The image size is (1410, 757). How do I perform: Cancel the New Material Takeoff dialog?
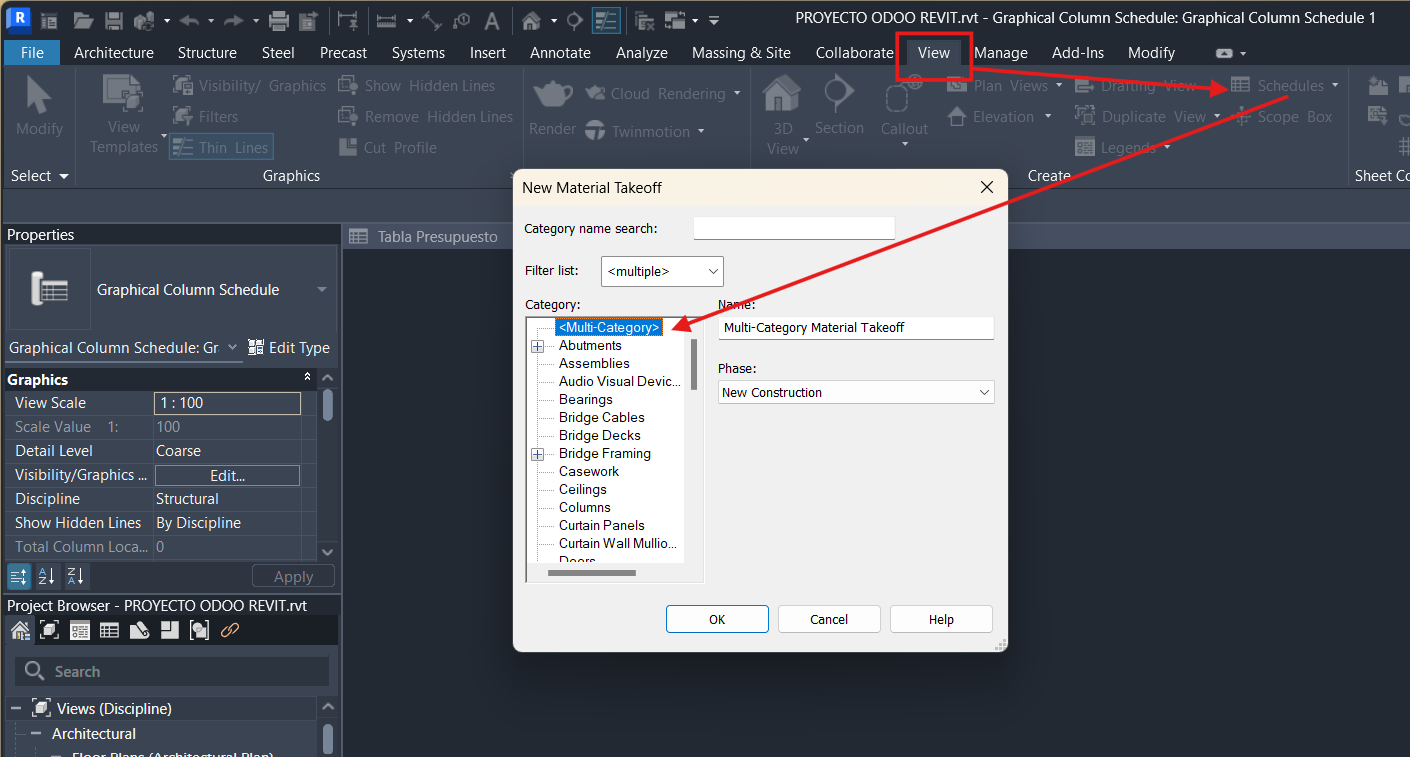(829, 618)
